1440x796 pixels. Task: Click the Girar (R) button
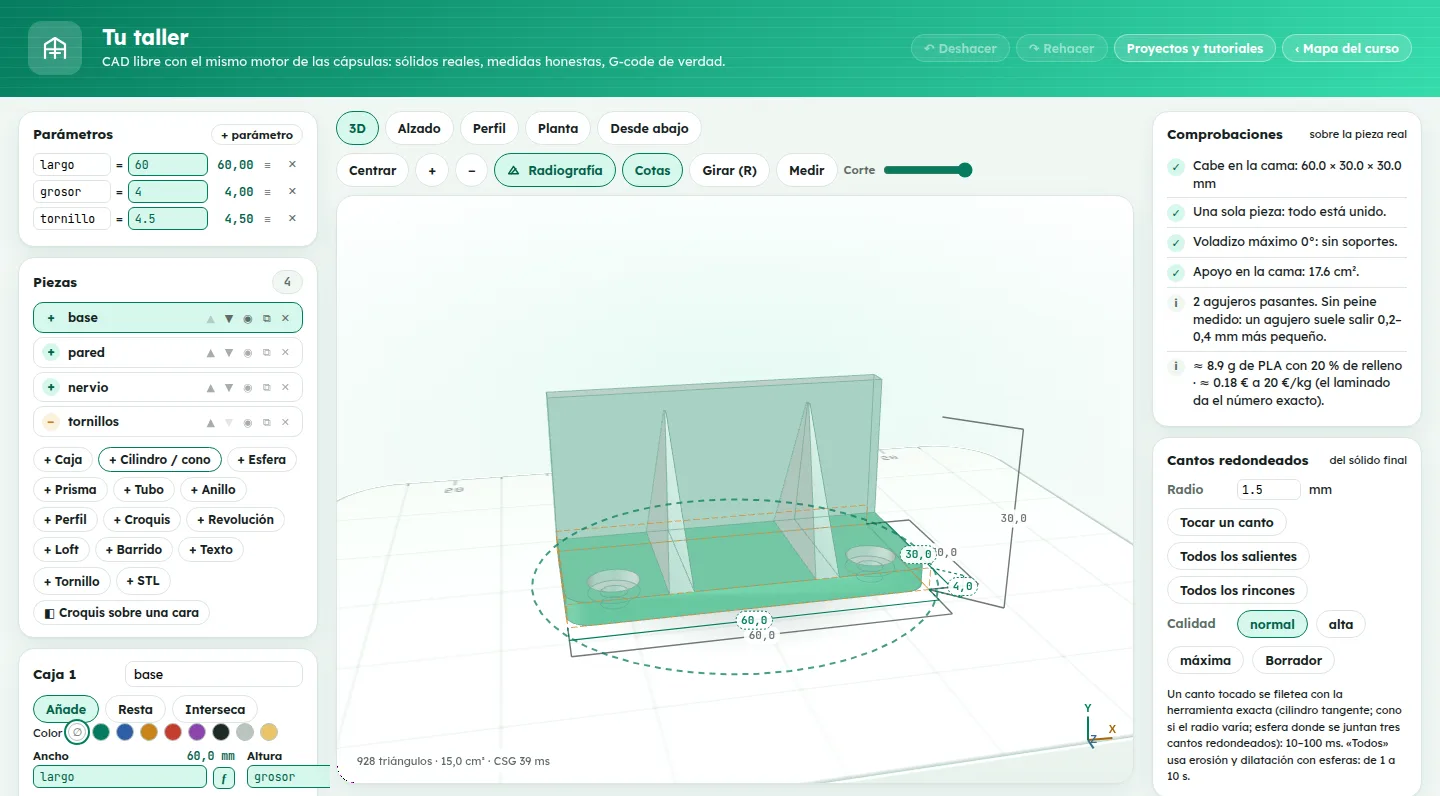[729, 170]
